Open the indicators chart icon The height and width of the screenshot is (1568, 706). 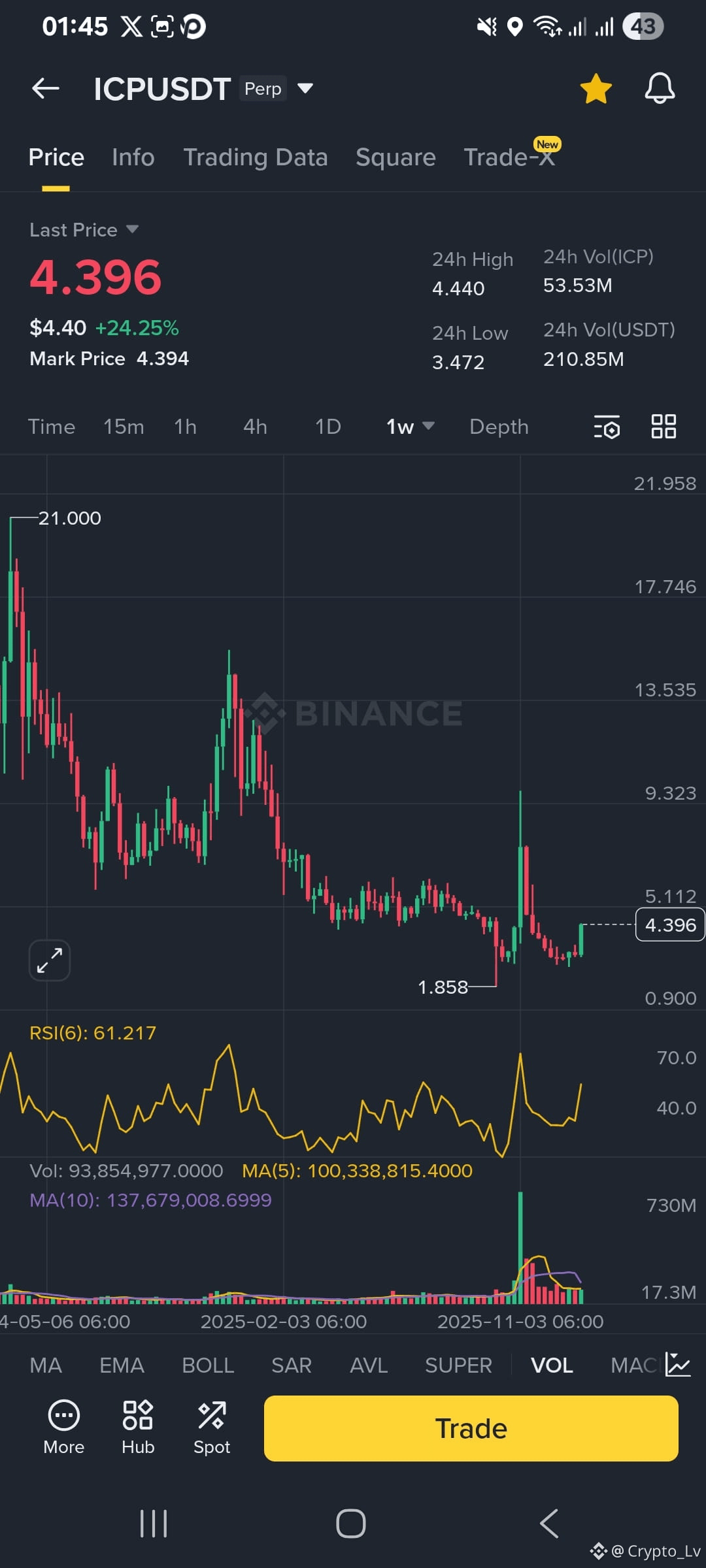678,1365
